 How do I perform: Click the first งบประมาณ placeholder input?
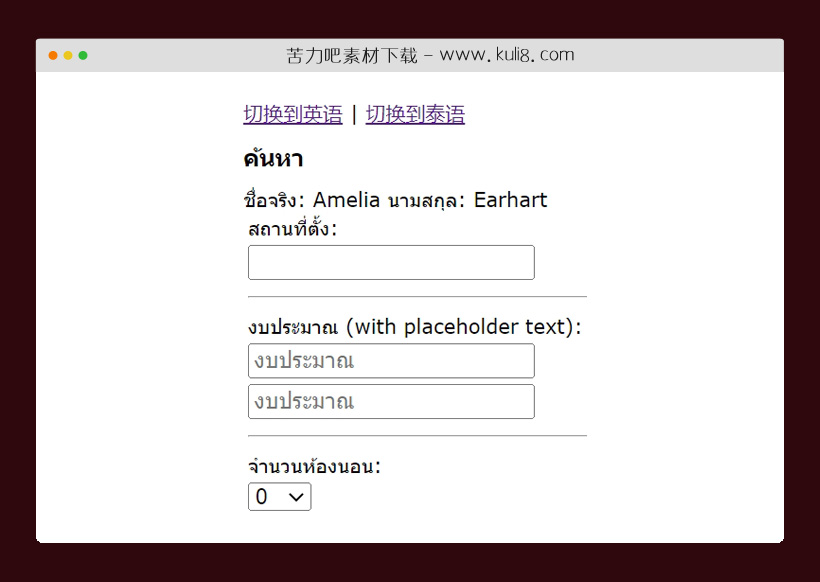[x=391, y=361]
